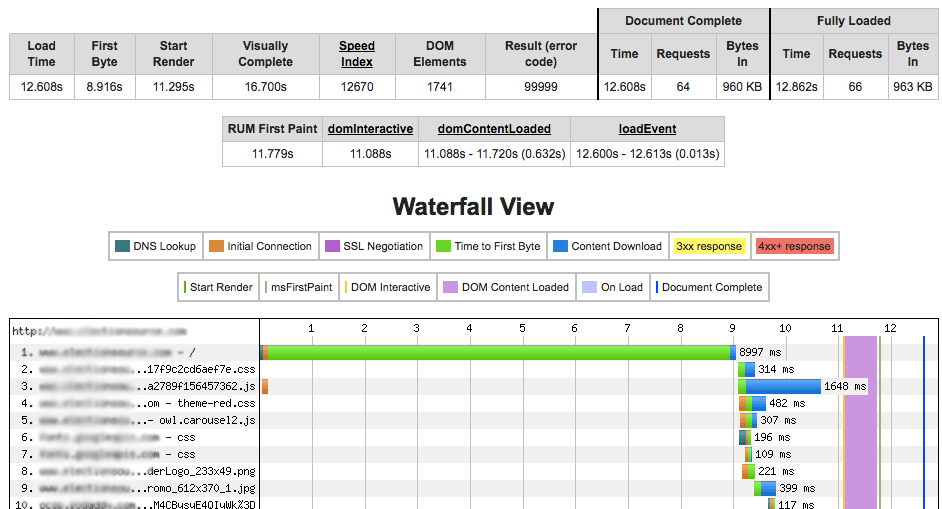942x509 pixels.
Task: Select the 8997 ms green waterfall bar
Action: [x=499, y=352]
